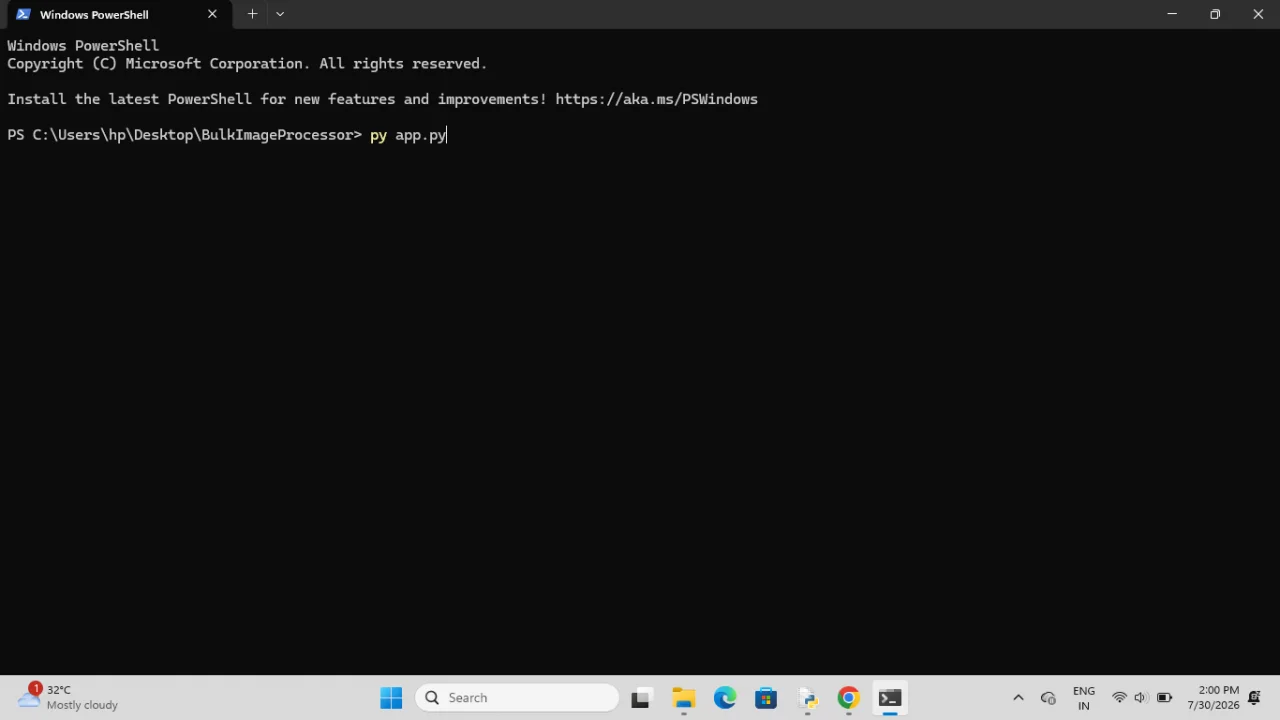Open a new terminal tab with plus
This screenshot has width=1280, height=720.
coord(252,14)
